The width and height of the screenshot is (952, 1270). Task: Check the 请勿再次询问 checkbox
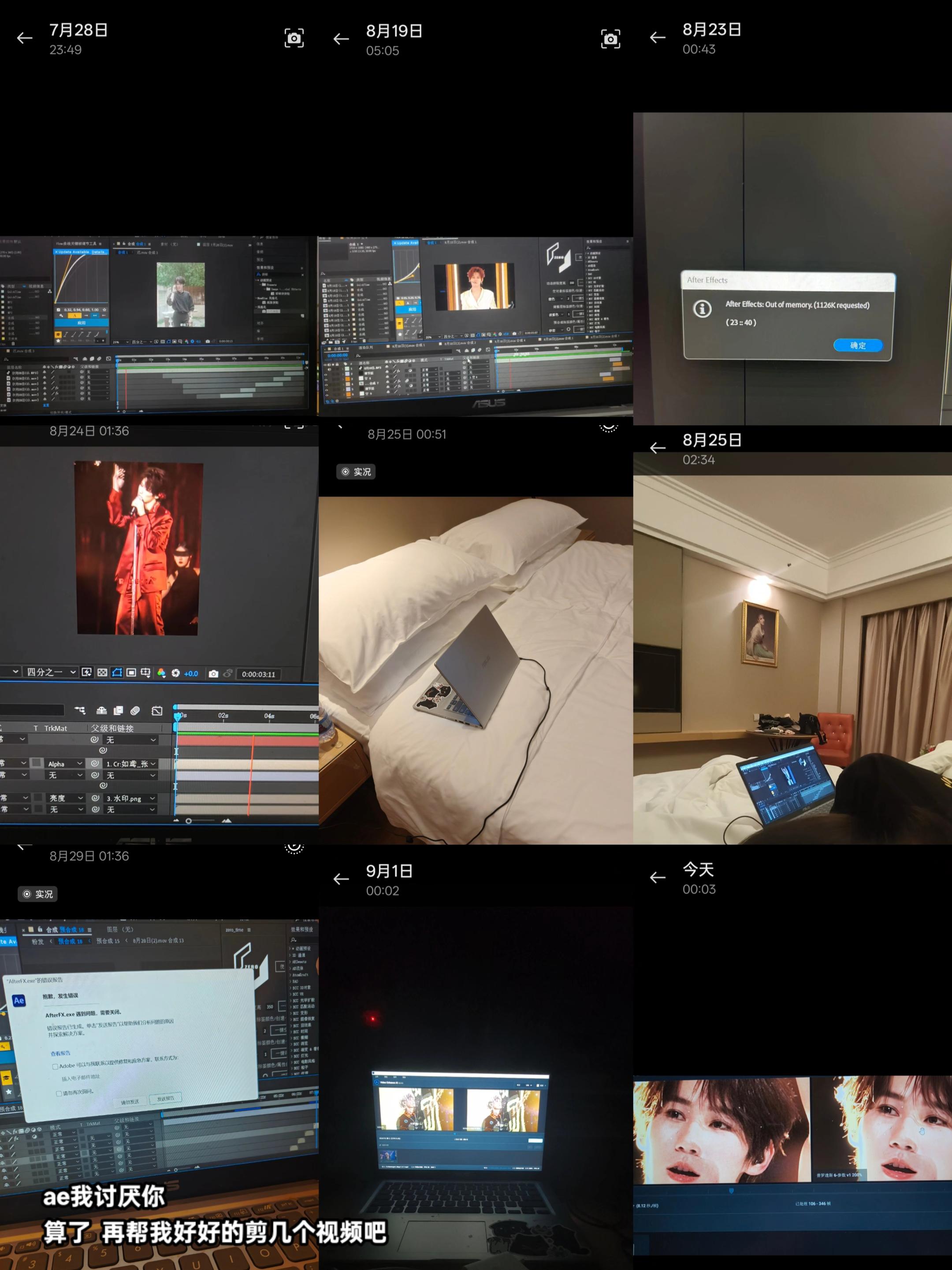pyautogui.click(x=59, y=1093)
